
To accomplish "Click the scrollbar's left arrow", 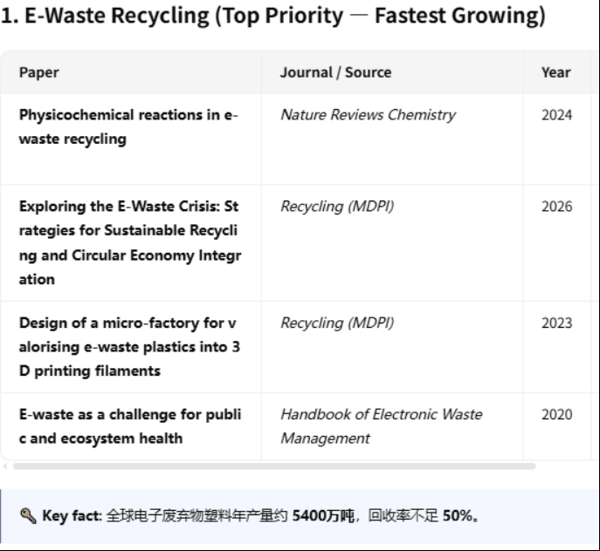I will pos(5,466).
